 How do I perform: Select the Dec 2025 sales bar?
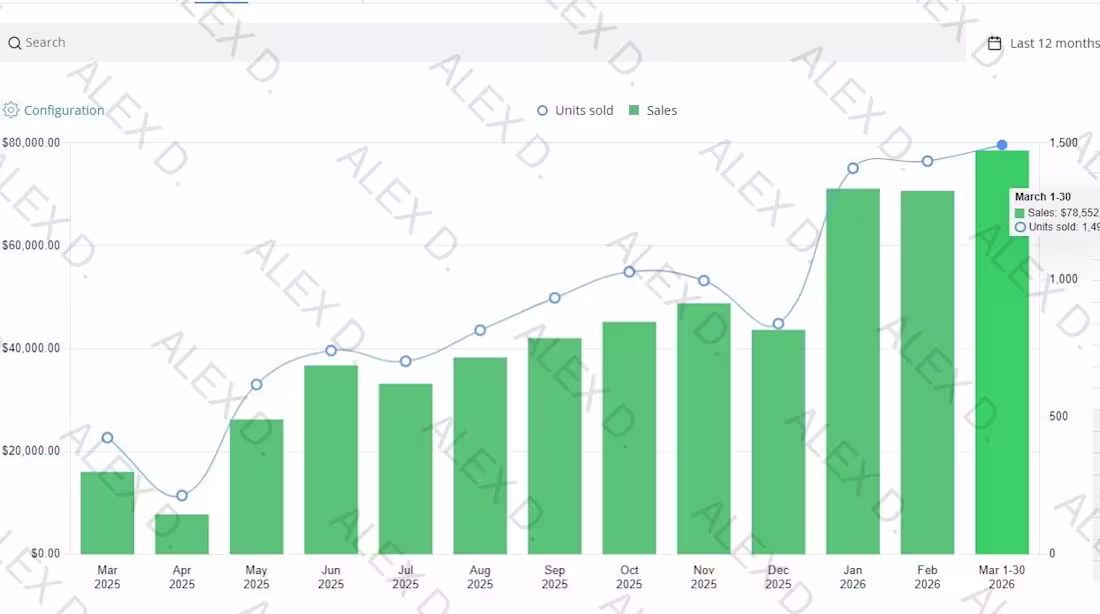778,441
